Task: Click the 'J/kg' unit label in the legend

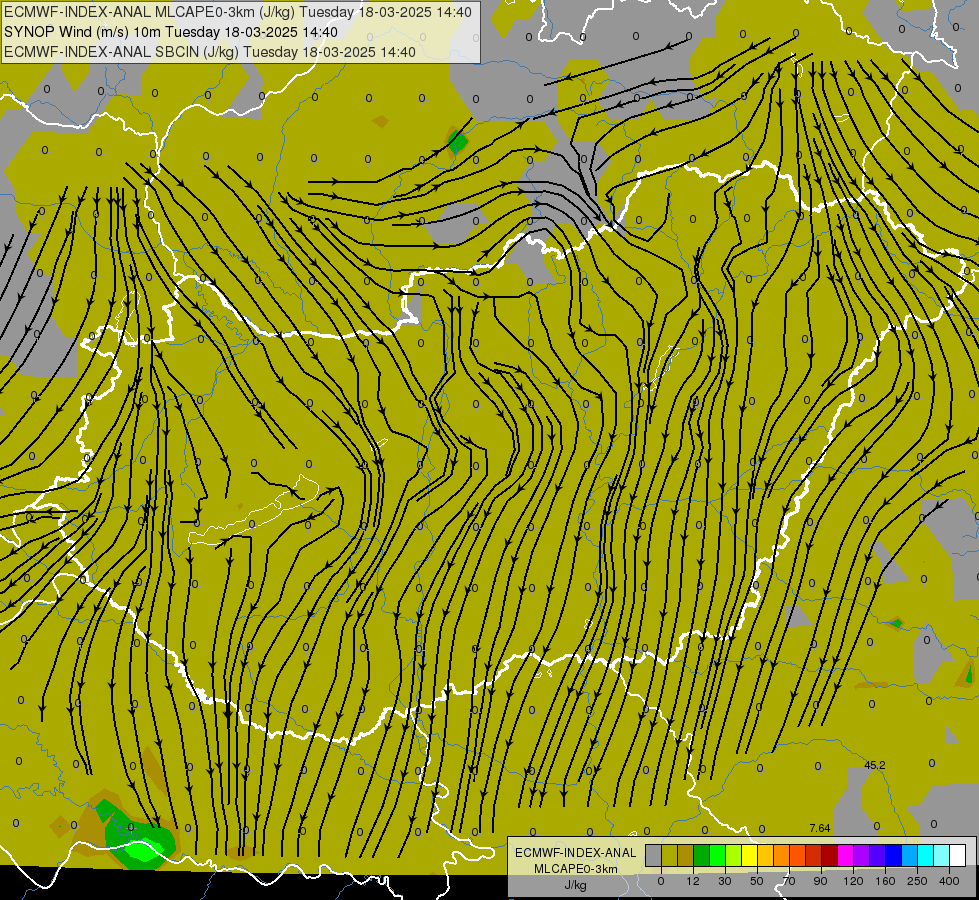Action: click(x=575, y=885)
